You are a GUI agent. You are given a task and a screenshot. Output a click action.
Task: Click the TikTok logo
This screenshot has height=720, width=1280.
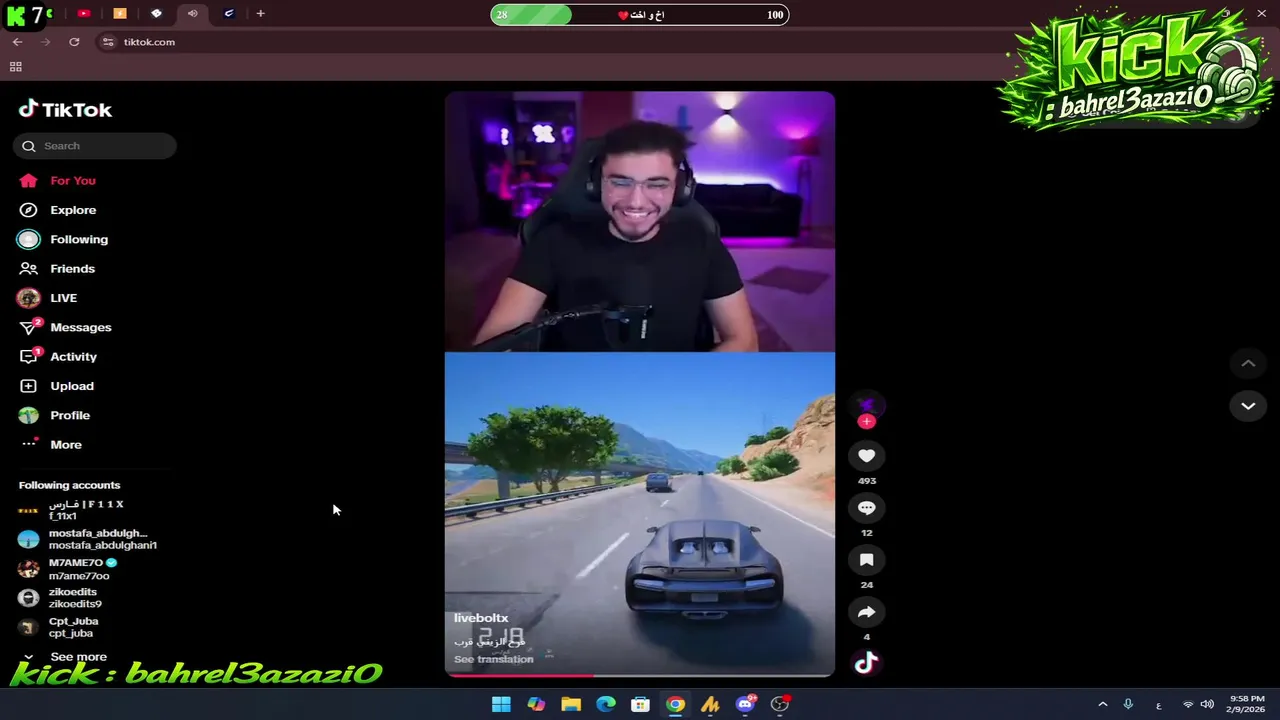coord(65,109)
